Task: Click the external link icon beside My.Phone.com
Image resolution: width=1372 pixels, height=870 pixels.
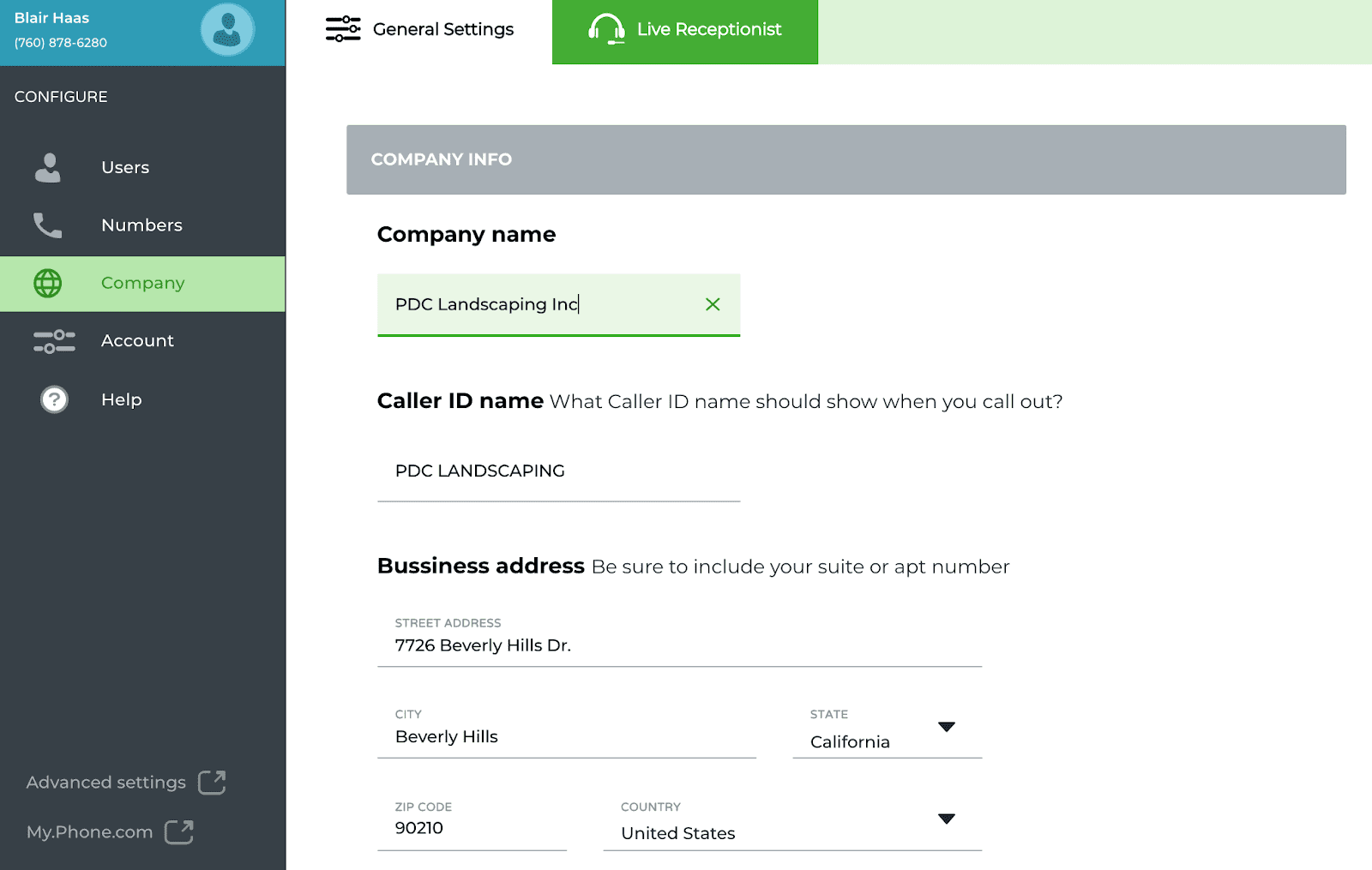Action: pos(180,831)
